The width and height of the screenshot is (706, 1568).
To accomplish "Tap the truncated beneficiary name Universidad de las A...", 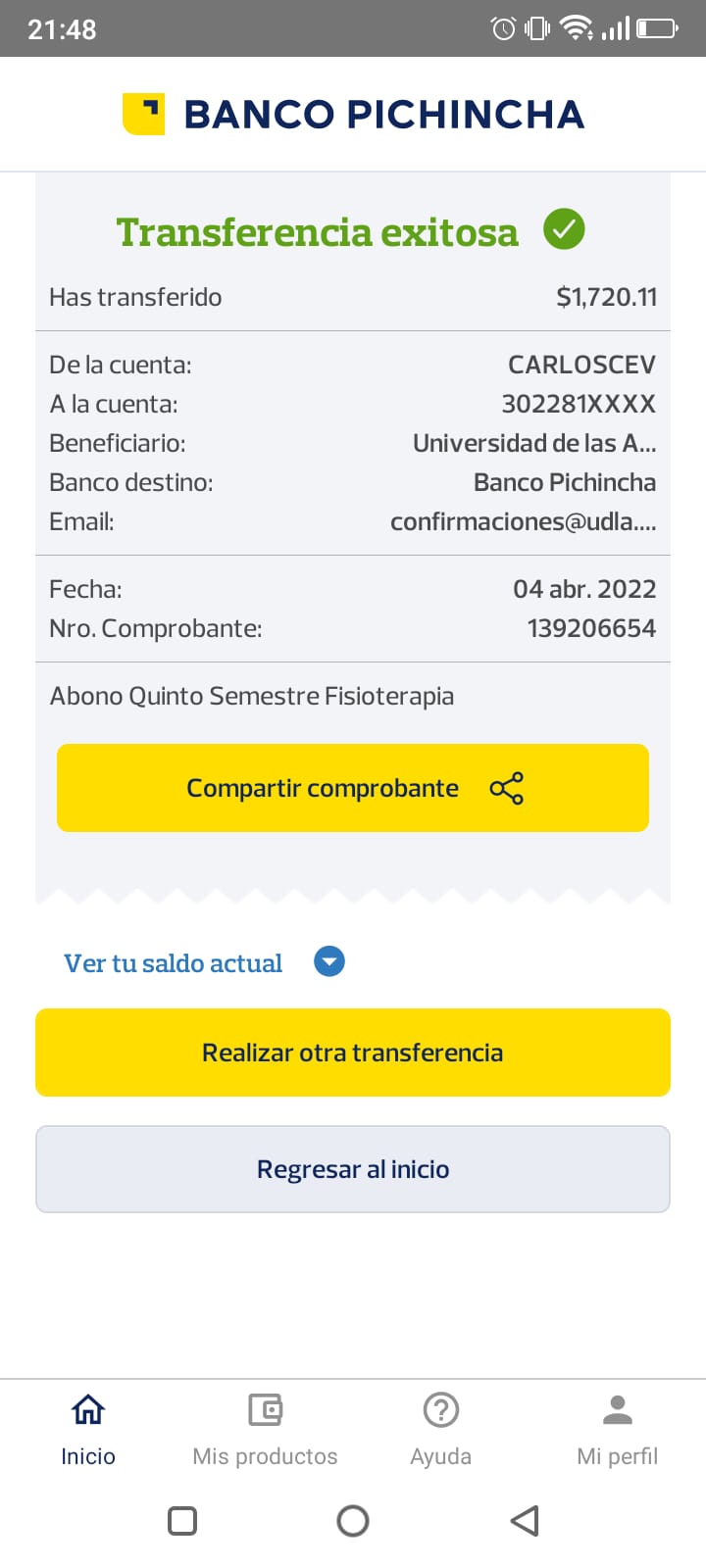I will click(534, 443).
